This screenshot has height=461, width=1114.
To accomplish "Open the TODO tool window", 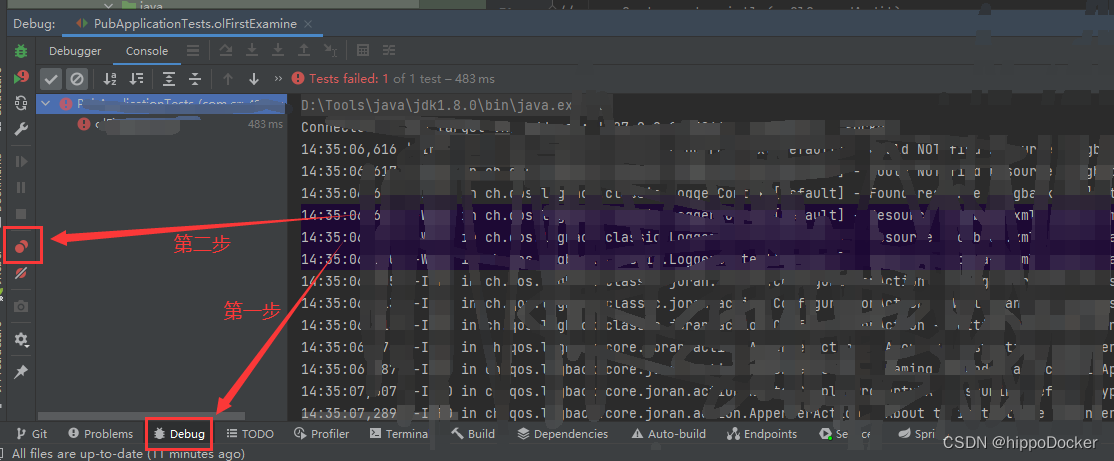I will [250, 433].
